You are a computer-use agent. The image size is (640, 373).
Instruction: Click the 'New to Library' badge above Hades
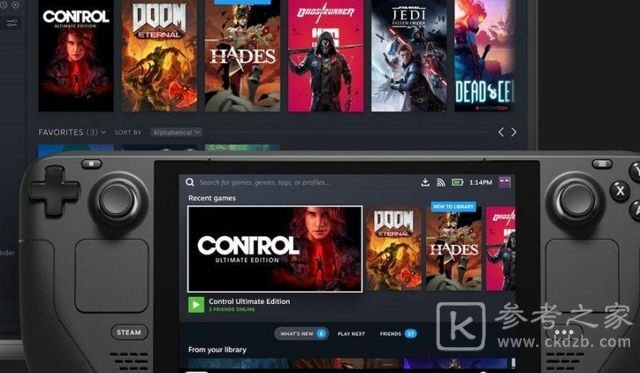(453, 206)
